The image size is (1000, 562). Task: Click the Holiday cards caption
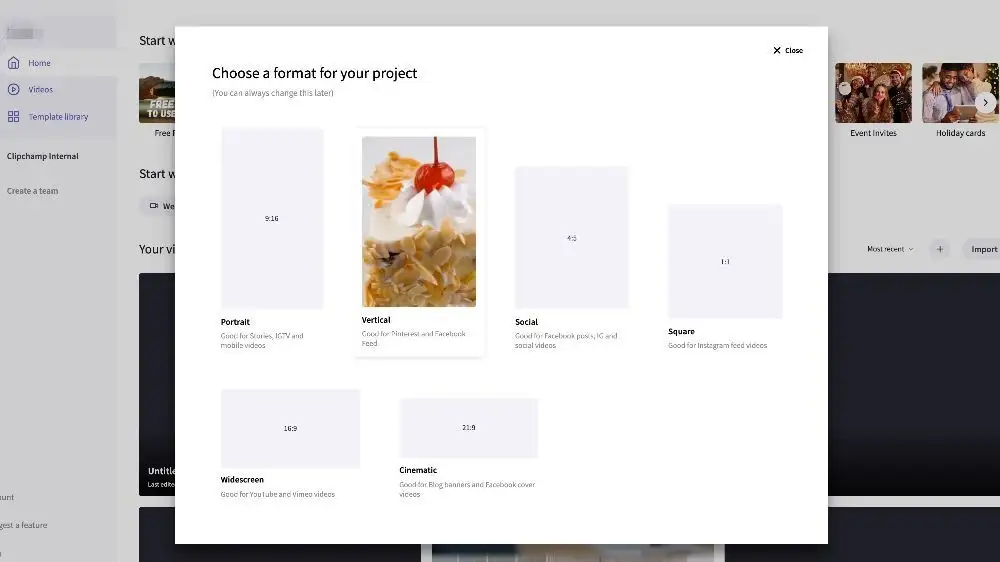click(960, 133)
